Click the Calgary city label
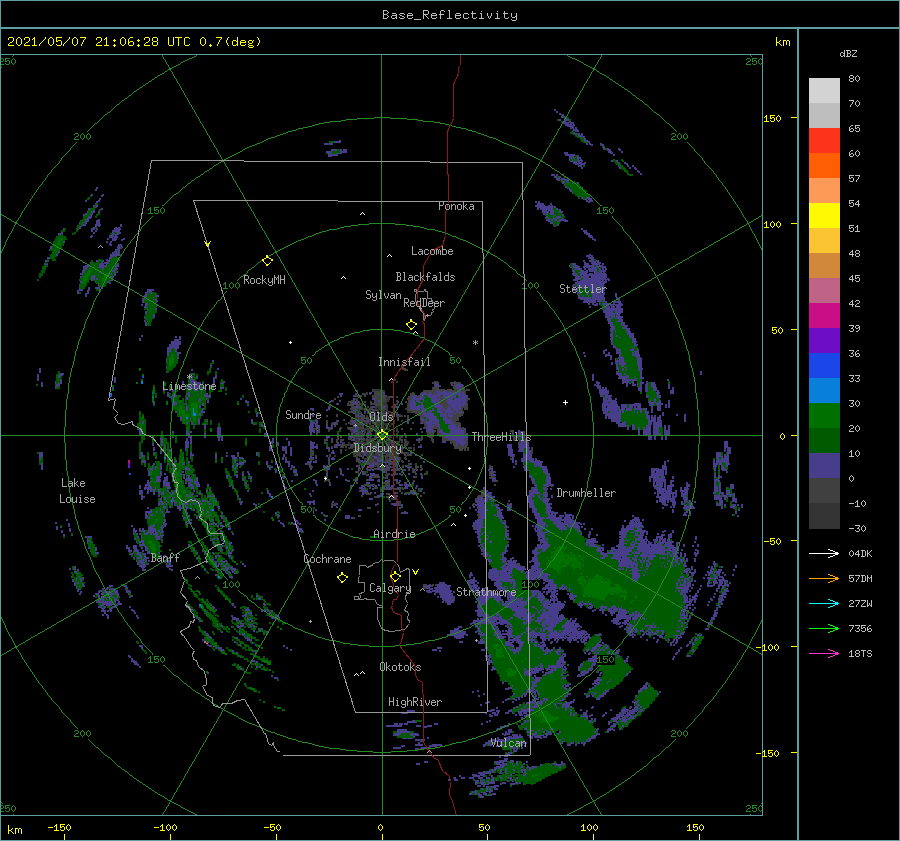 [390, 588]
